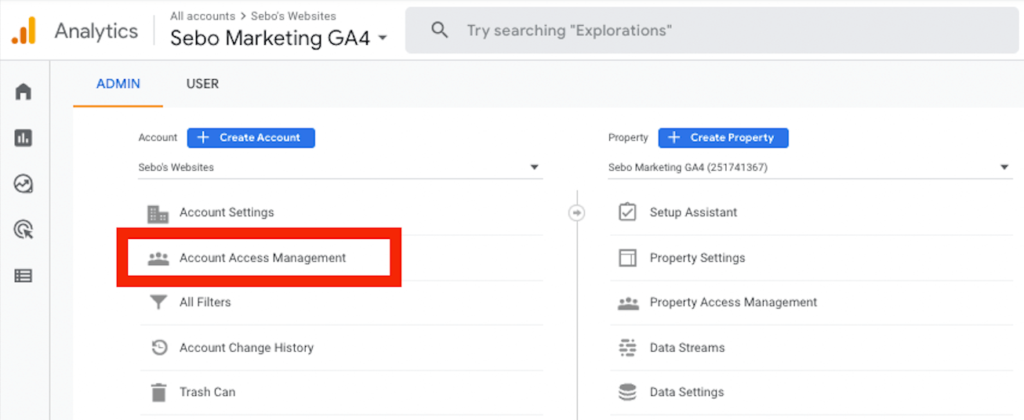Click the Try searching "Explorations" field

pos(712,31)
